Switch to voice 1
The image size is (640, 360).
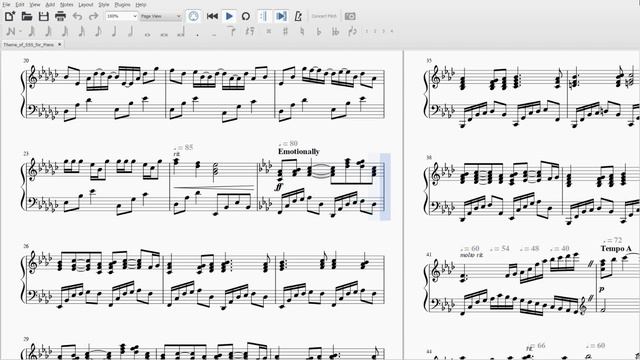(367, 31)
